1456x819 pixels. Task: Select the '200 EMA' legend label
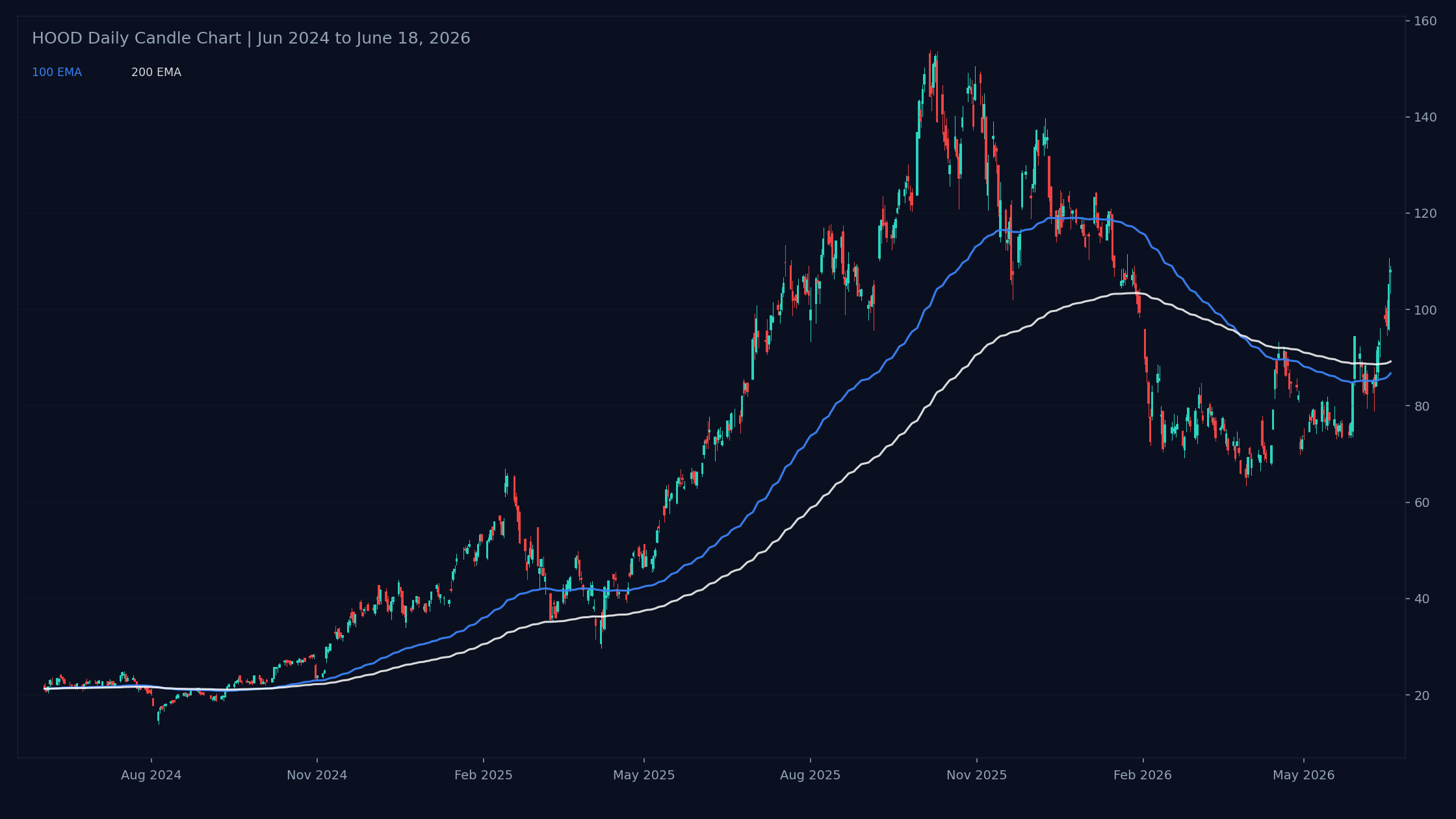point(156,73)
